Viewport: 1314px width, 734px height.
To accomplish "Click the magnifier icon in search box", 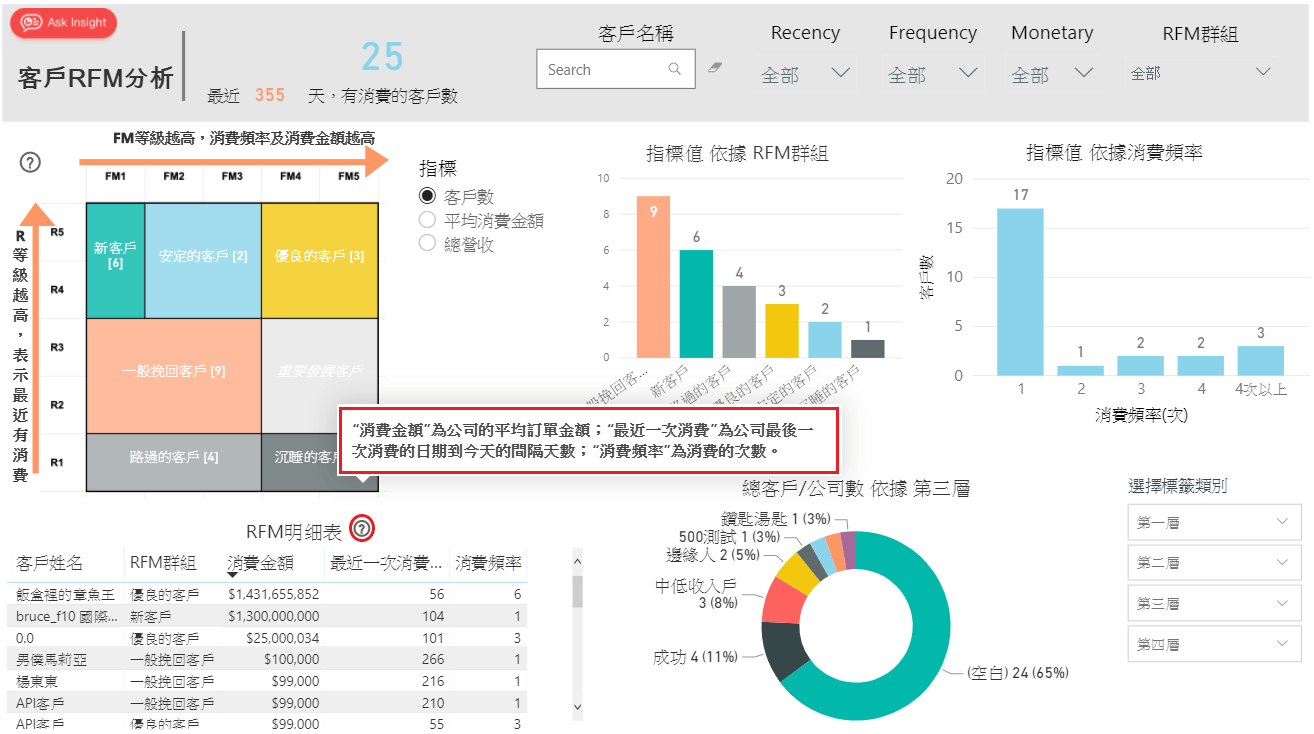I will coord(675,69).
